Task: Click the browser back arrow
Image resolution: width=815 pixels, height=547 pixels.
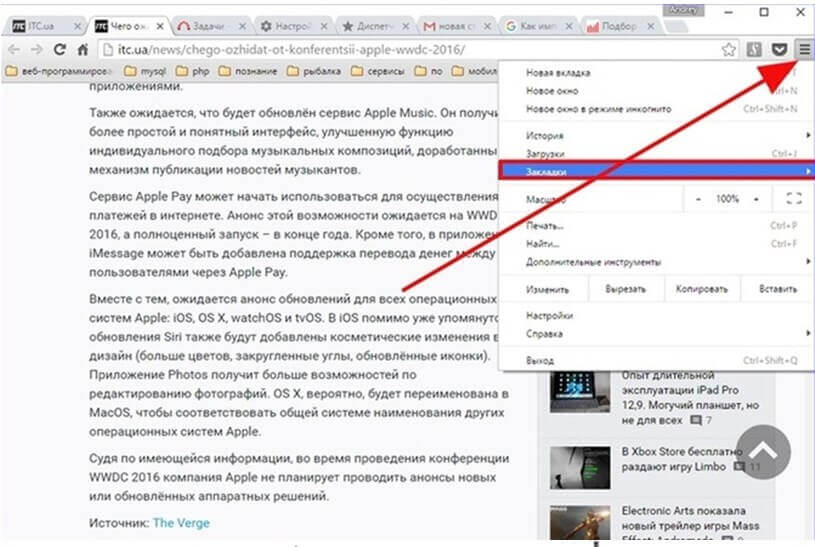Action: click(13, 48)
